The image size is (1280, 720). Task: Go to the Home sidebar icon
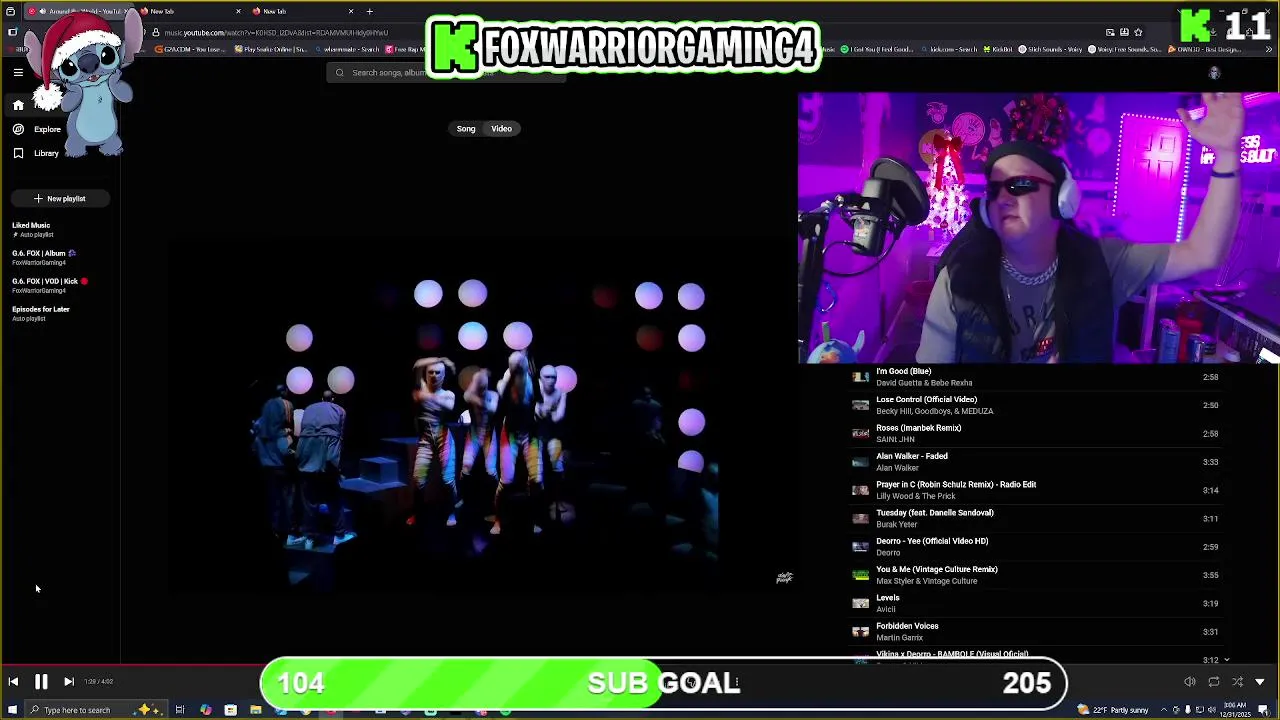(18, 105)
